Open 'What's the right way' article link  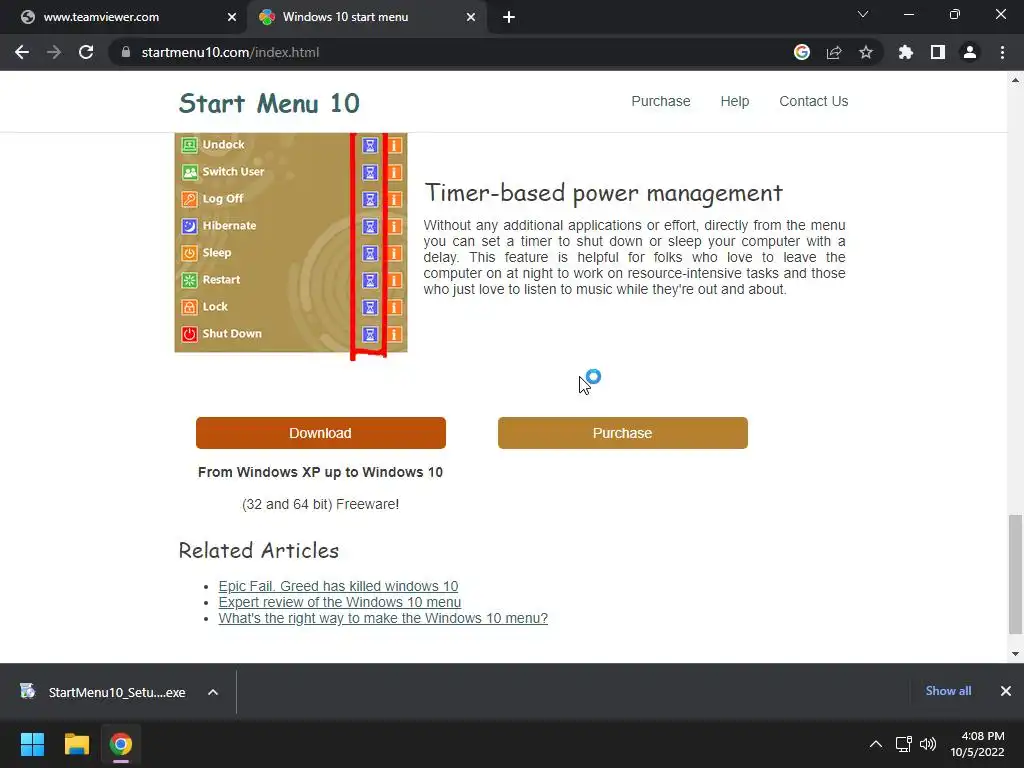coord(383,618)
